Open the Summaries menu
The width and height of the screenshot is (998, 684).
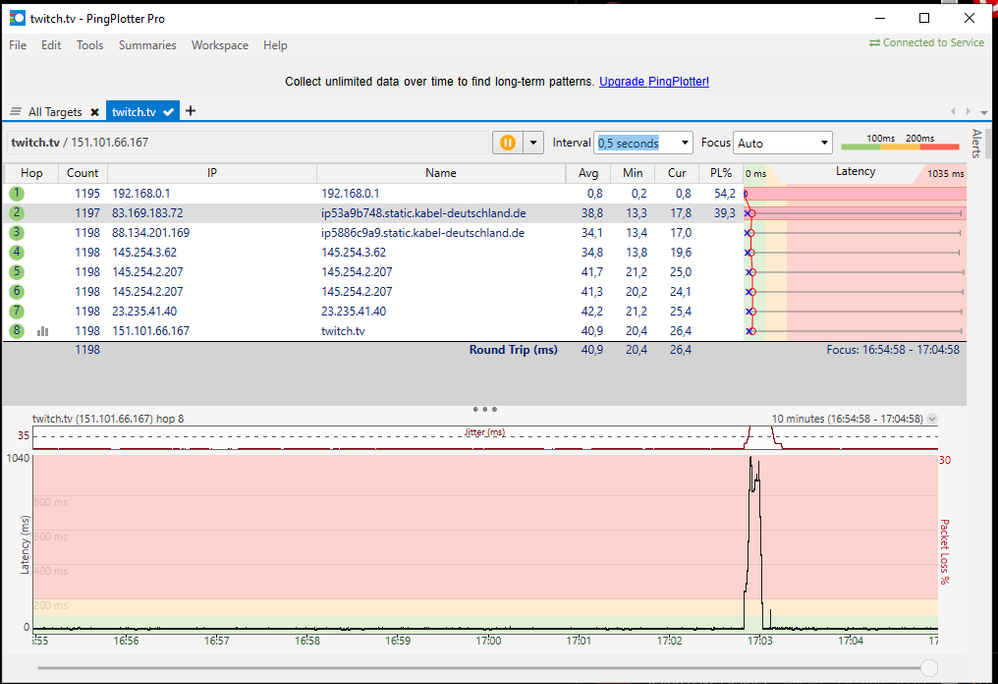point(147,45)
